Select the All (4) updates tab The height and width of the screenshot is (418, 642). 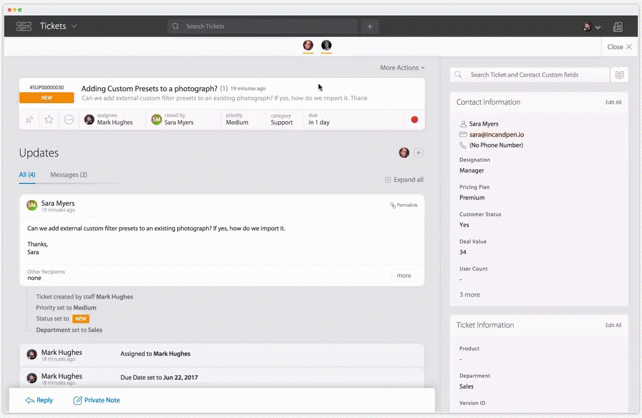[x=27, y=175]
